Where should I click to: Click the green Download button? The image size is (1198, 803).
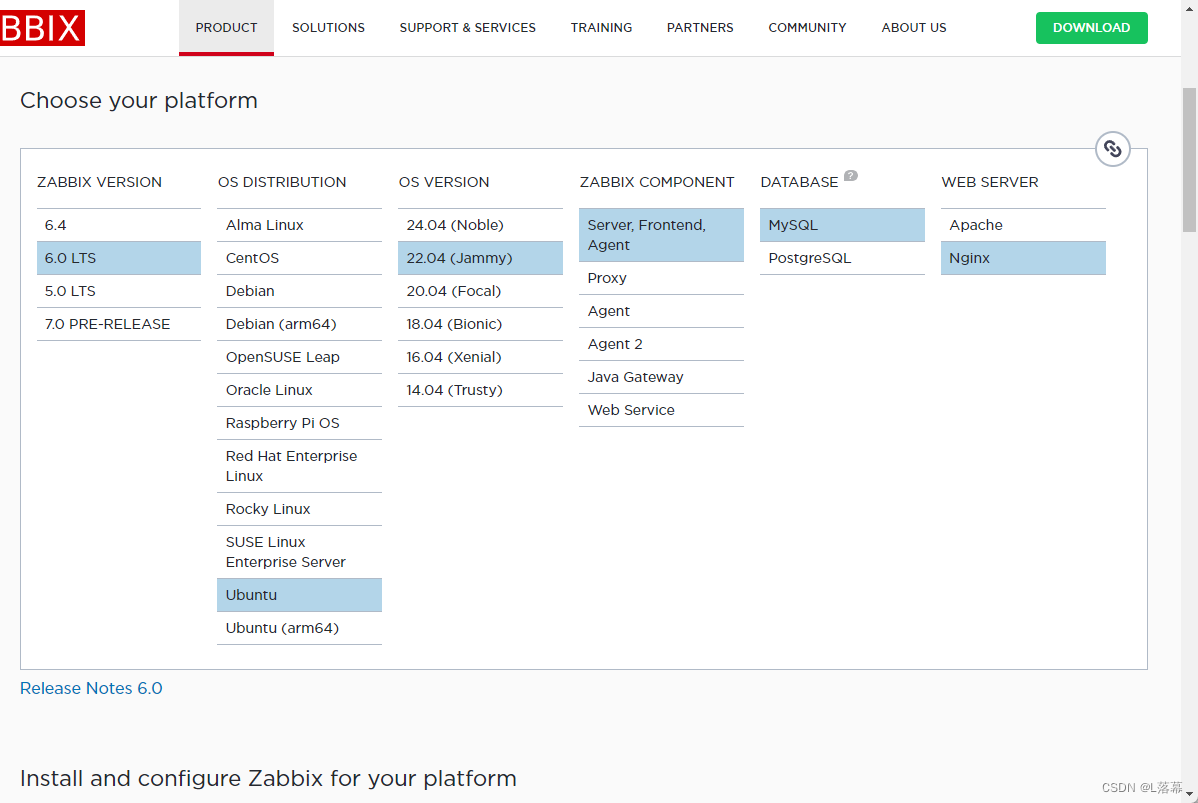[1091, 28]
